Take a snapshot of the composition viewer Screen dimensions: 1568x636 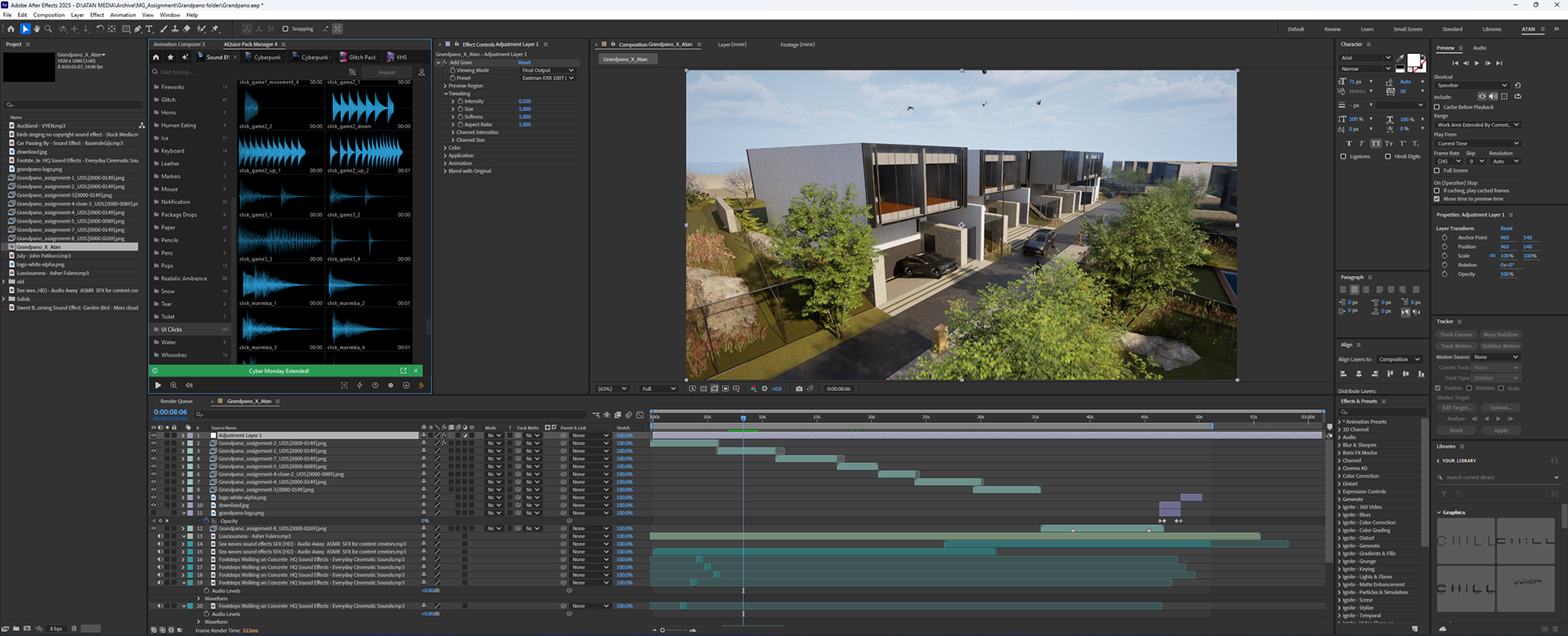tap(799, 389)
